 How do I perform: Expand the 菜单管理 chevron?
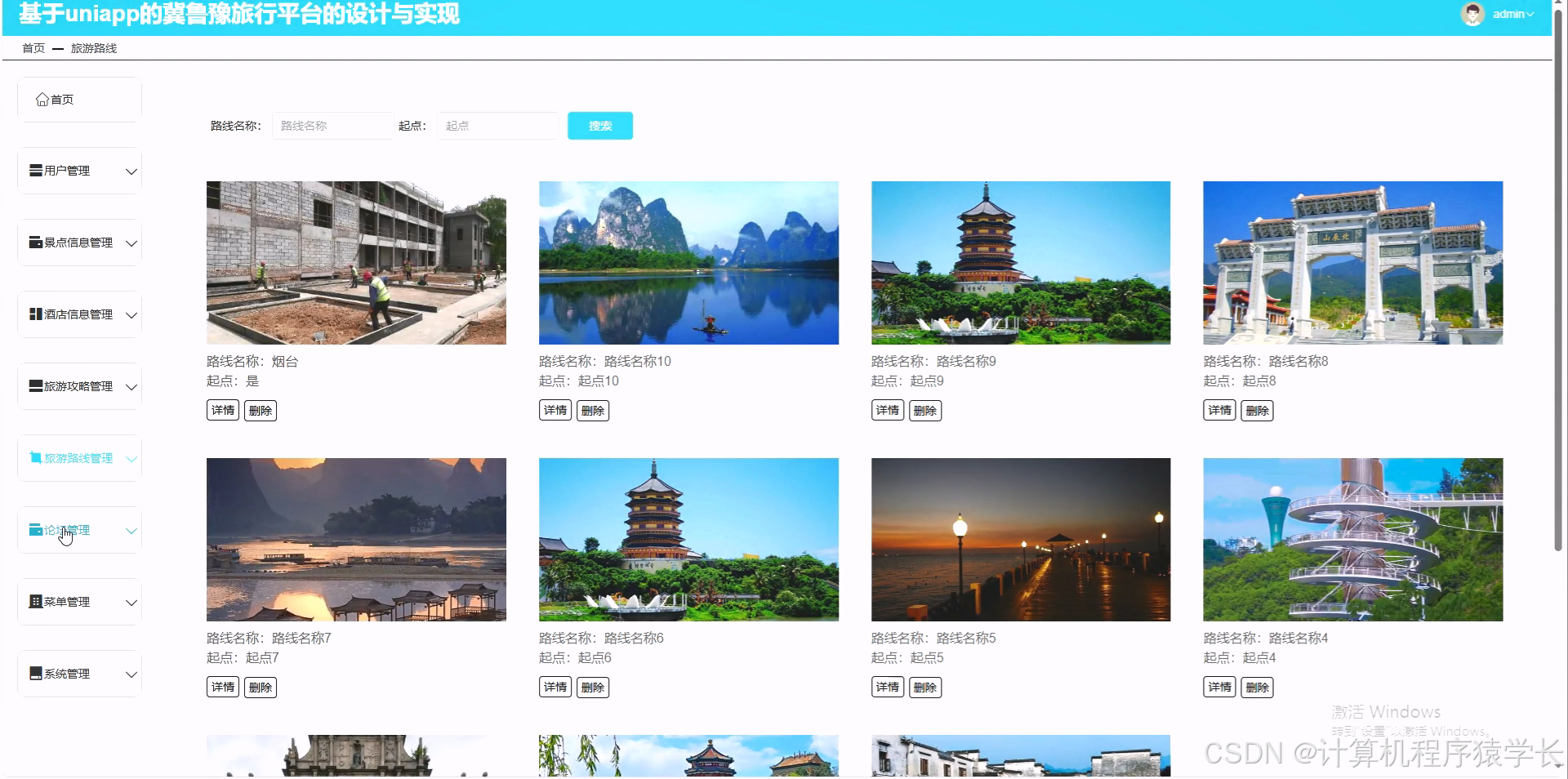[131, 603]
